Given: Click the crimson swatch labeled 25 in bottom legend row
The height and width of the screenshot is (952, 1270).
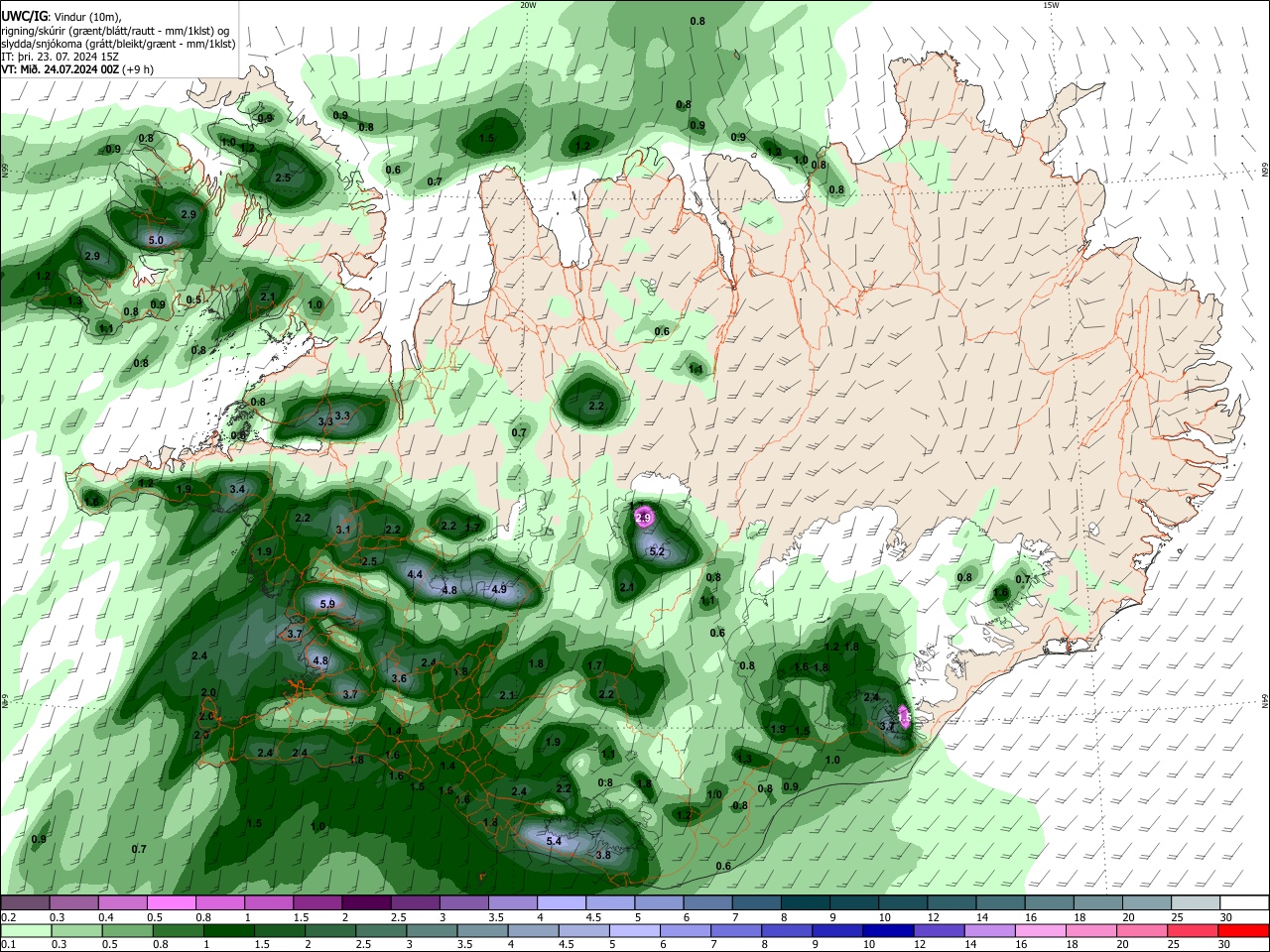Looking at the screenshot, I should tap(1194, 930).
